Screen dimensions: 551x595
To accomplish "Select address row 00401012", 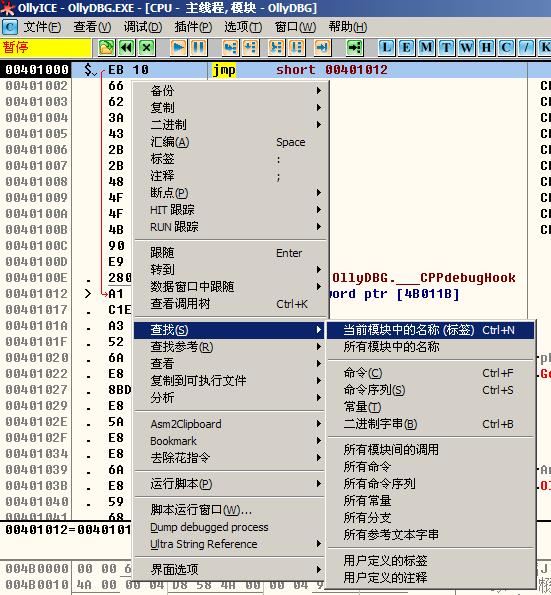I will pyautogui.click(x=37, y=294).
